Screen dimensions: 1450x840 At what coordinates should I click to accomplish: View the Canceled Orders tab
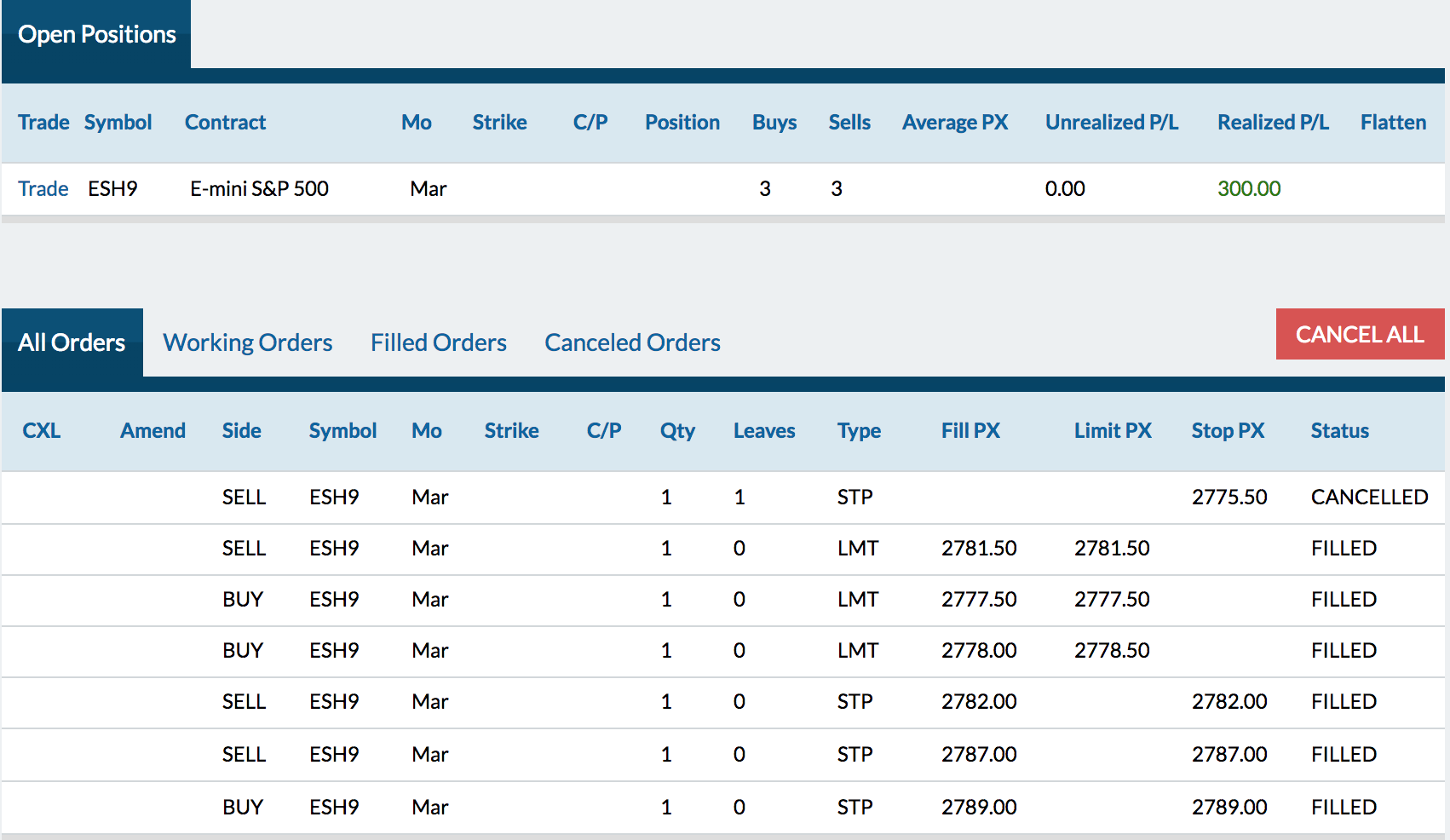tap(633, 342)
